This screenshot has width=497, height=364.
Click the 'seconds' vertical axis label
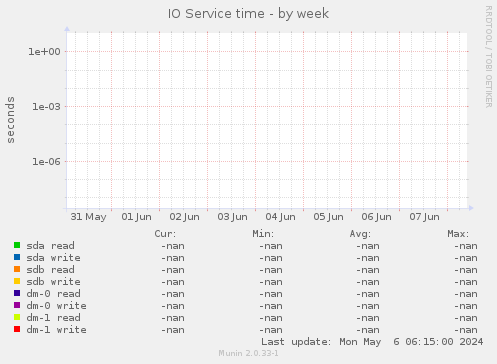[11, 120]
